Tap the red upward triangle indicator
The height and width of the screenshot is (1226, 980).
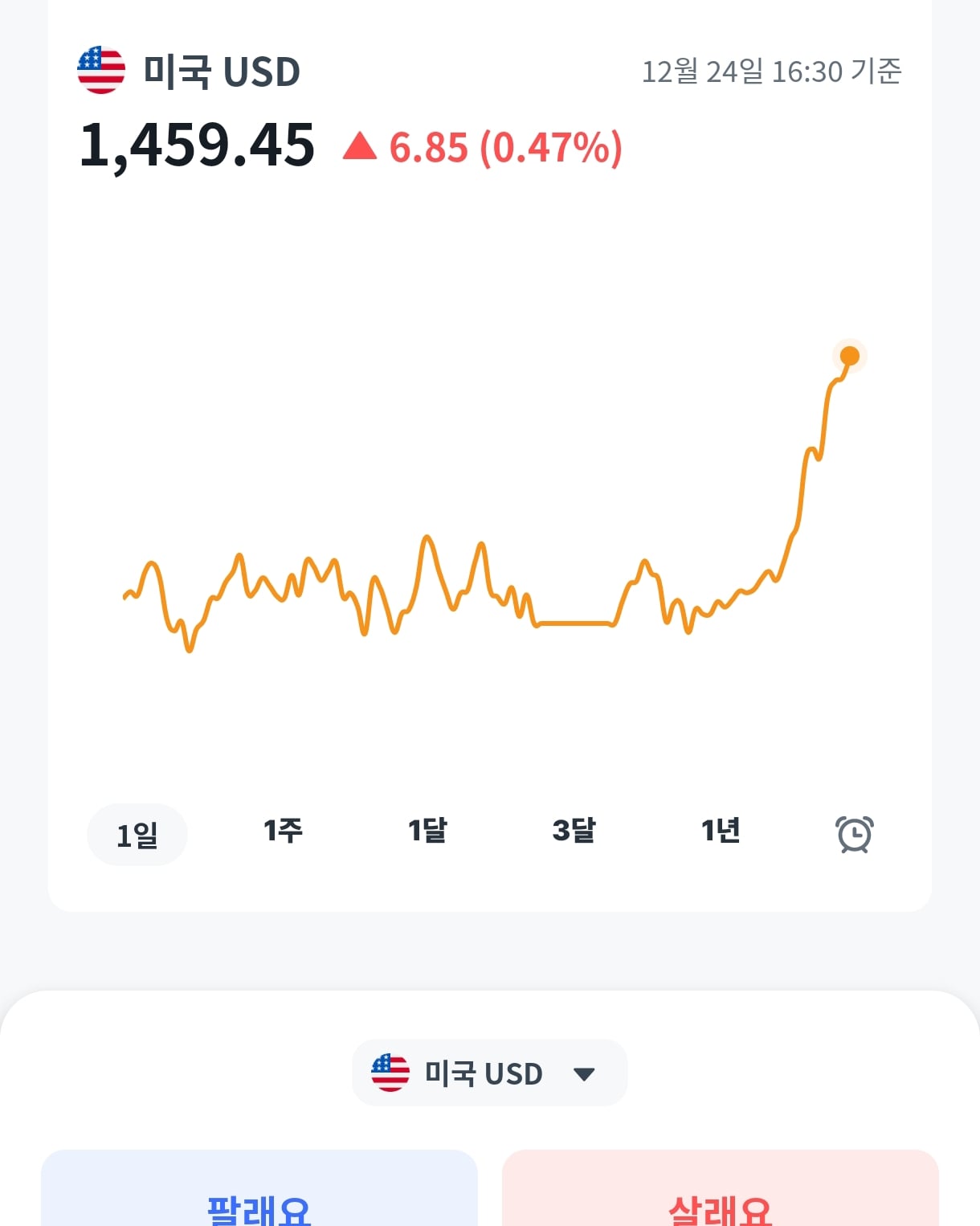point(360,146)
